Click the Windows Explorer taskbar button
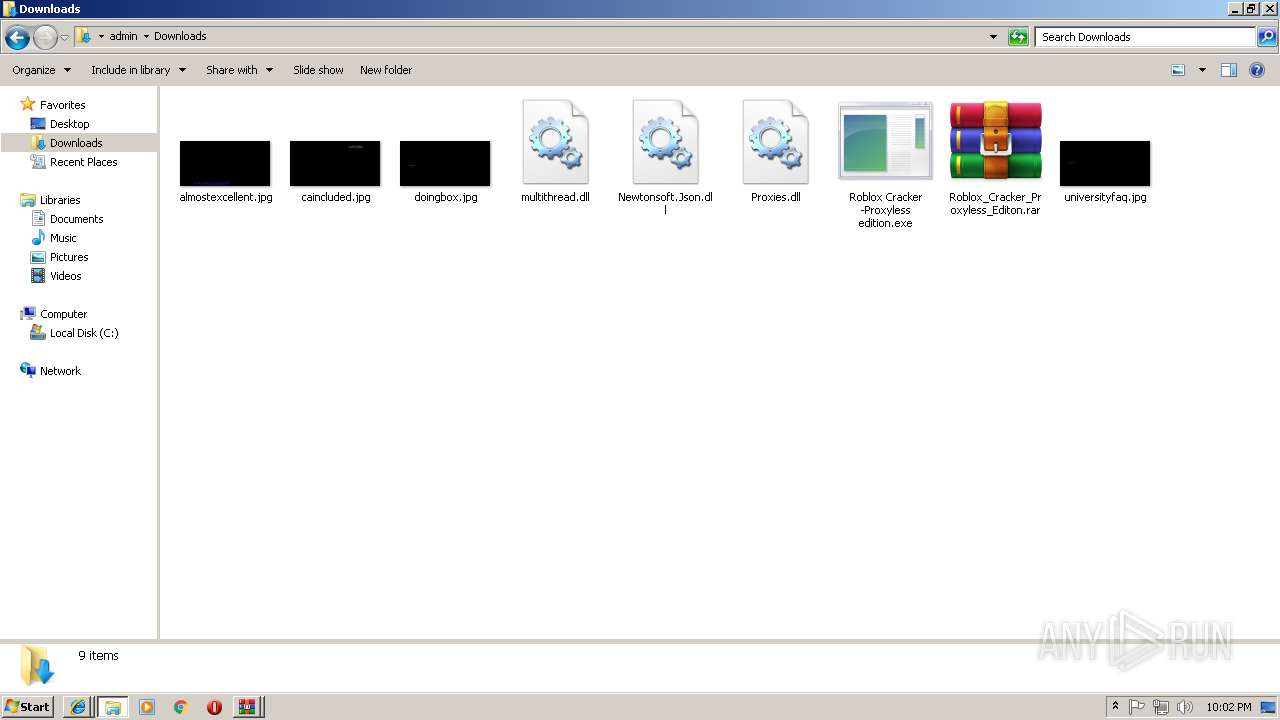Viewport: 1280px width, 720px height. pyautogui.click(x=112, y=707)
